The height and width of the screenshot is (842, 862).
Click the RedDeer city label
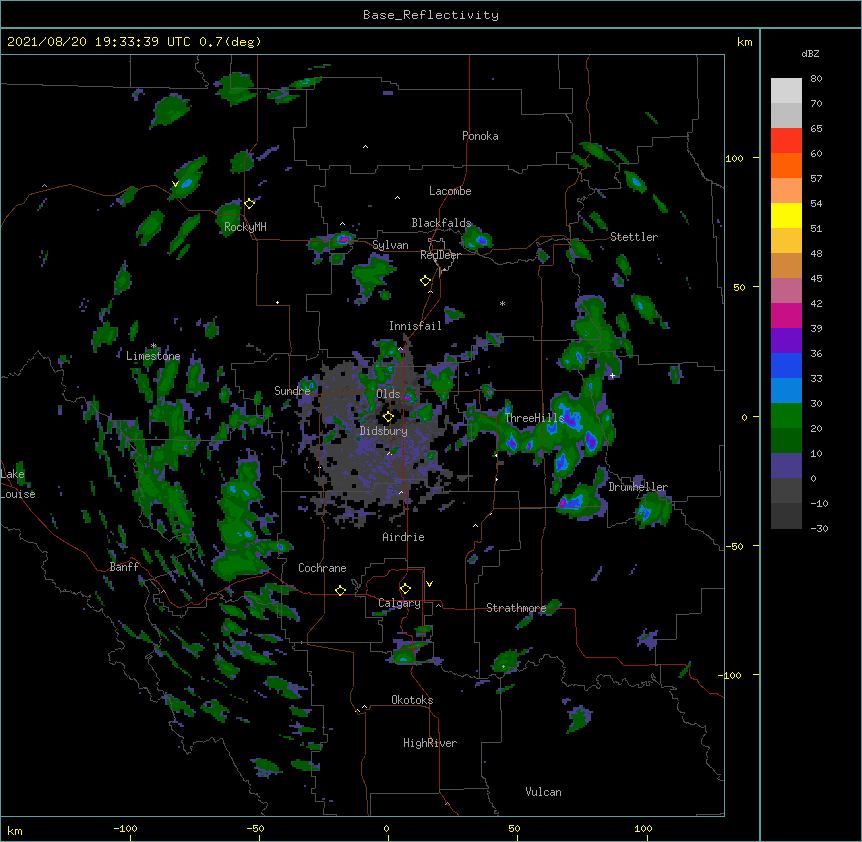coord(440,255)
